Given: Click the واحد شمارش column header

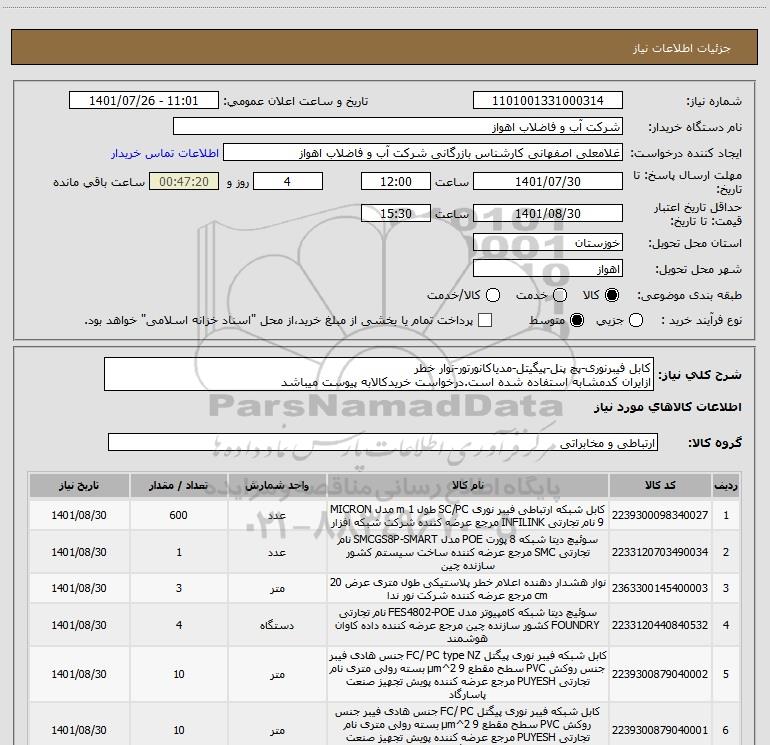Looking at the screenshot, I should [277, 485].
